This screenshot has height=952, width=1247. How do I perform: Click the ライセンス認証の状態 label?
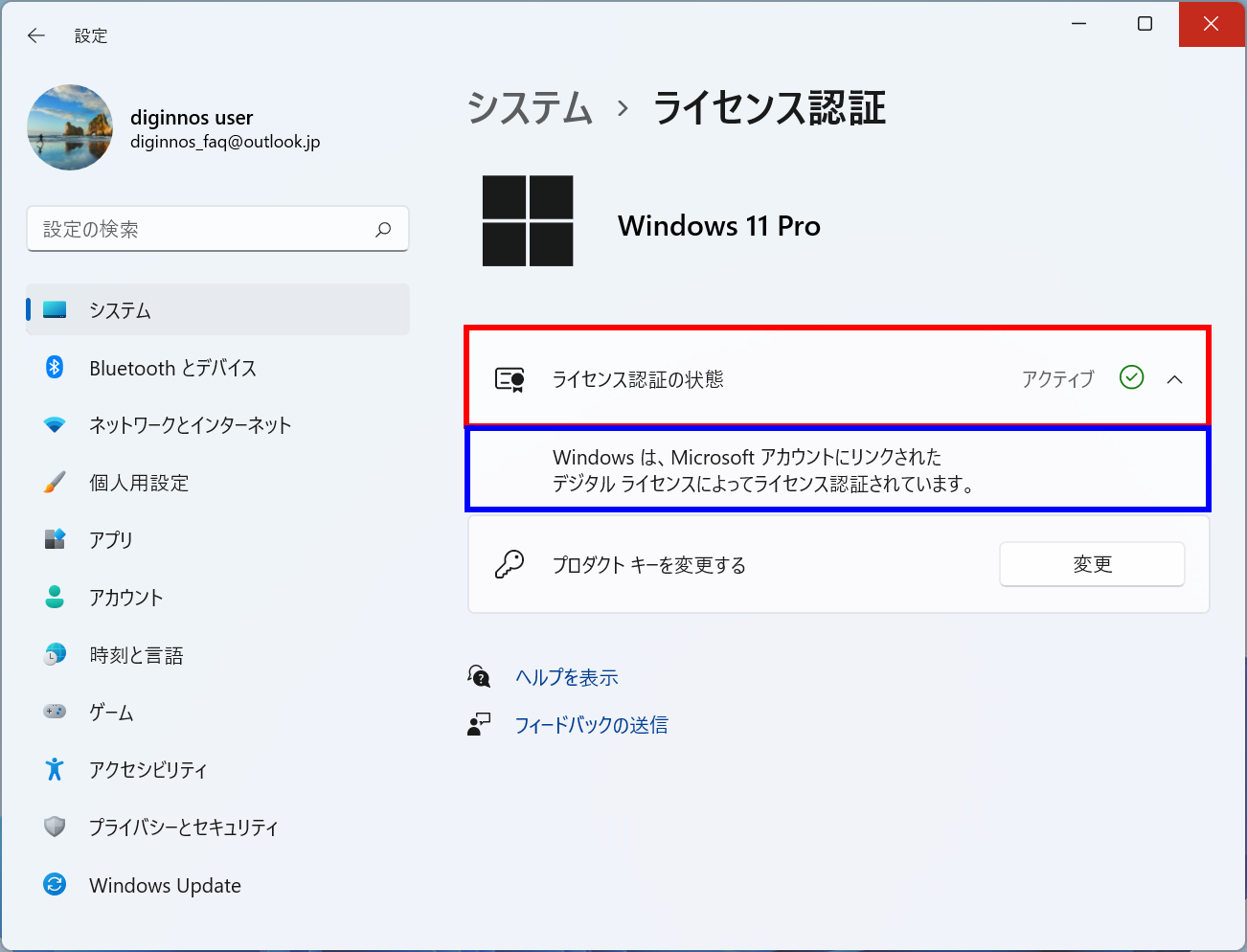pos(638,379)
